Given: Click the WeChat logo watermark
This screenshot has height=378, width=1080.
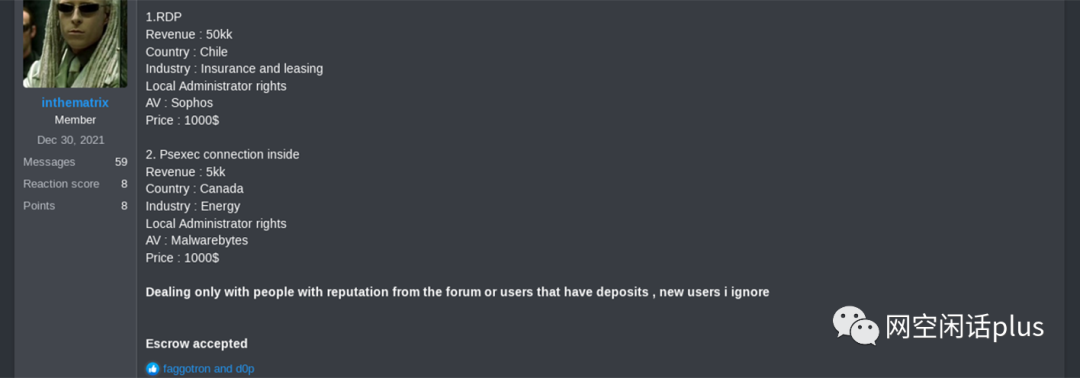Looking at the screenshot, I should (x=855, y=326).
